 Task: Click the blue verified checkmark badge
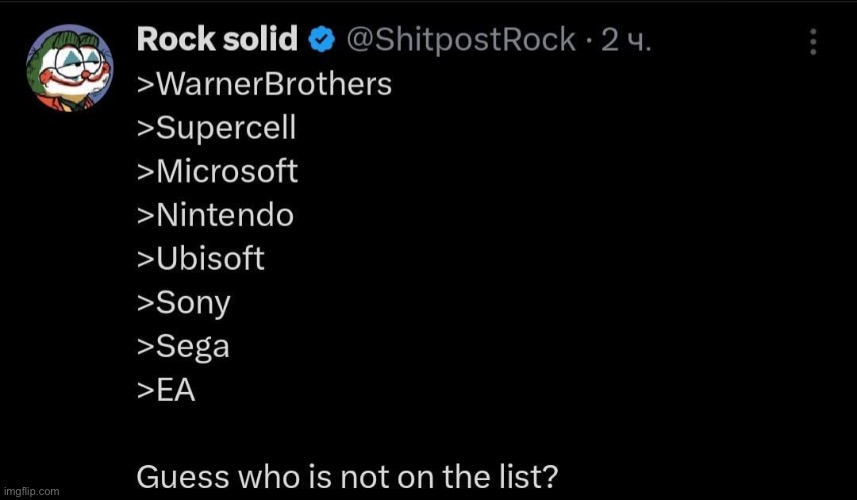click(322, 40)
